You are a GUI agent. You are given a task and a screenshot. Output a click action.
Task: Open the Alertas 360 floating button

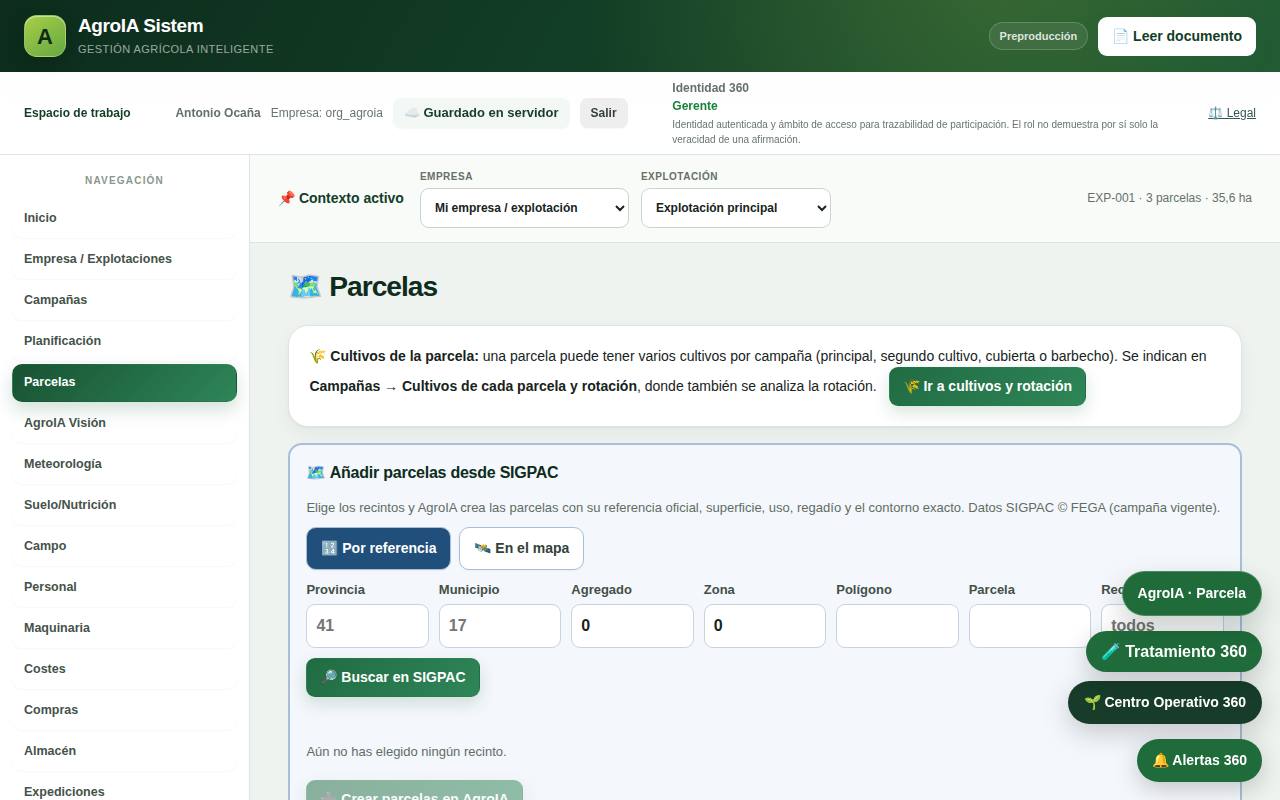tap(1199, 760)
